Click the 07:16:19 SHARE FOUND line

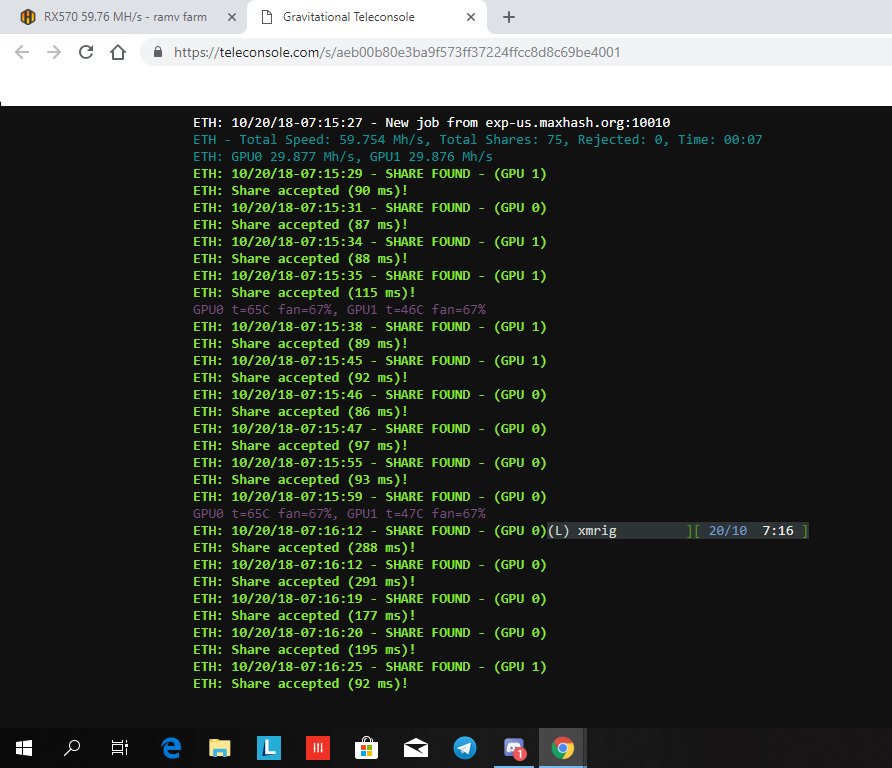(369, 598)
